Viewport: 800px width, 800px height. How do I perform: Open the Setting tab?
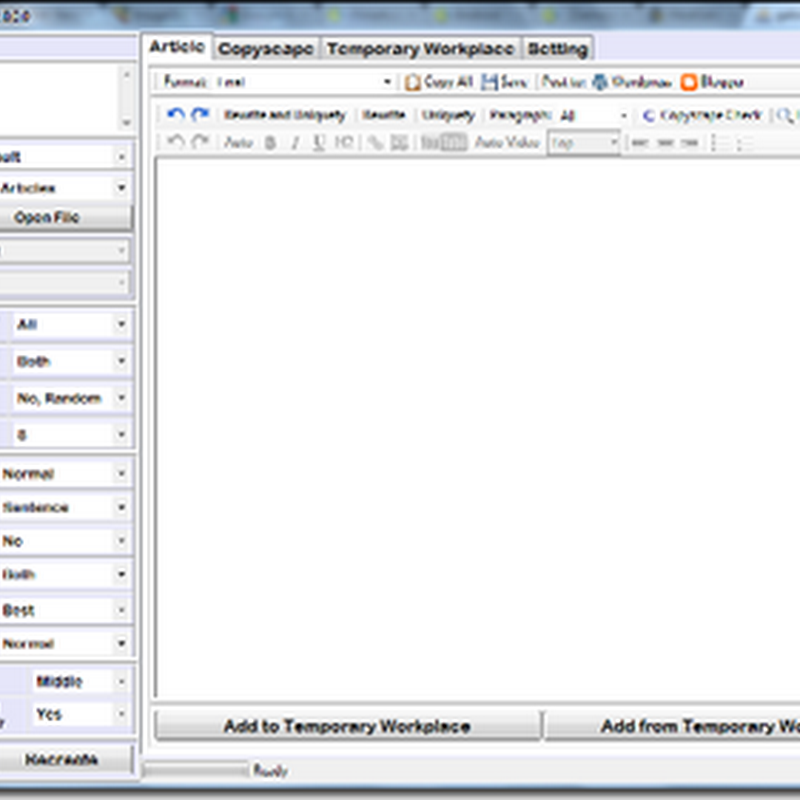558,48
